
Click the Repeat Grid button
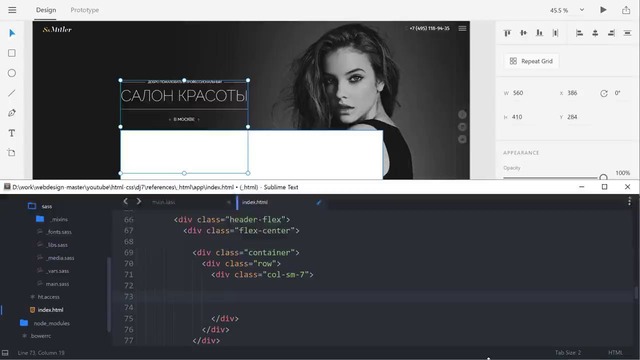(531, 61)
